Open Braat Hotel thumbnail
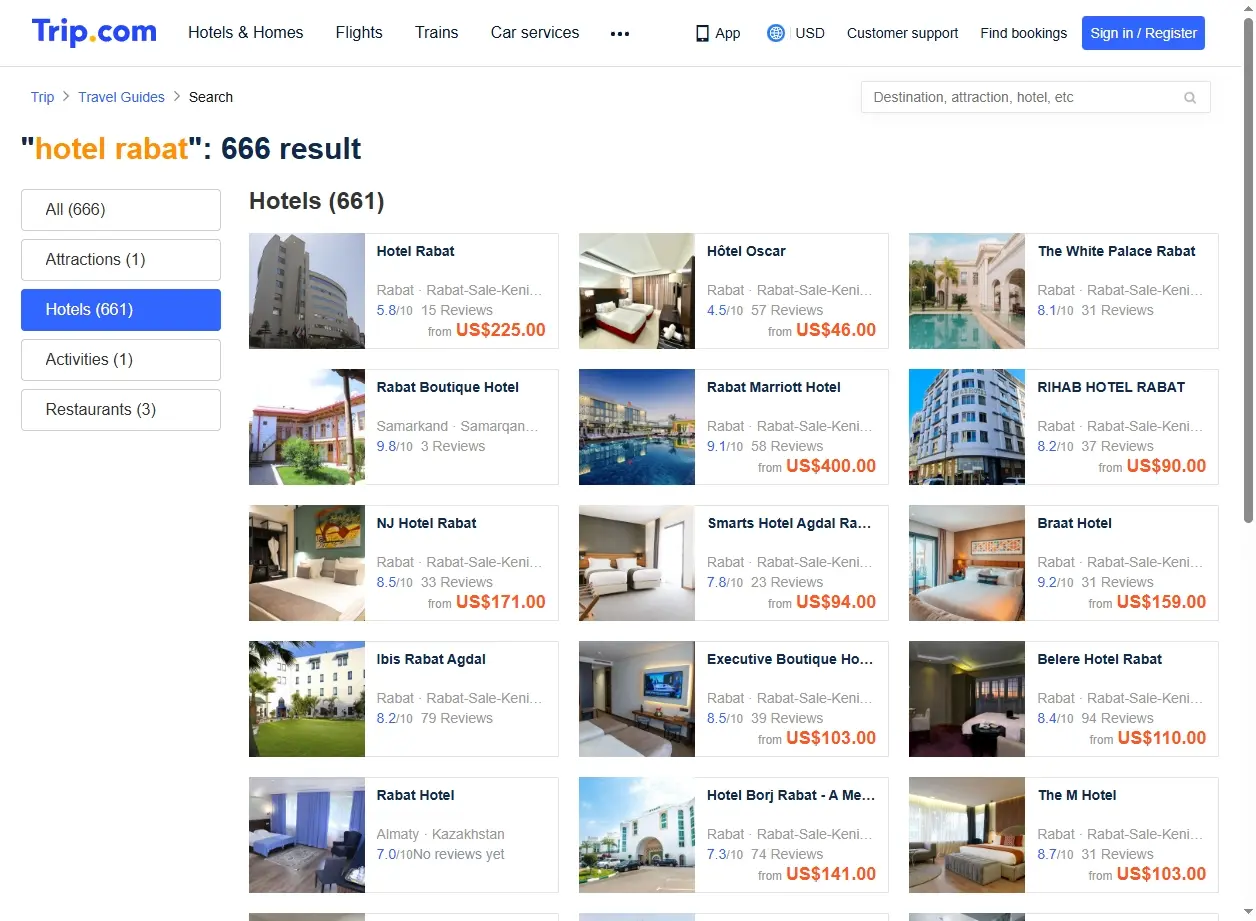 967,563
